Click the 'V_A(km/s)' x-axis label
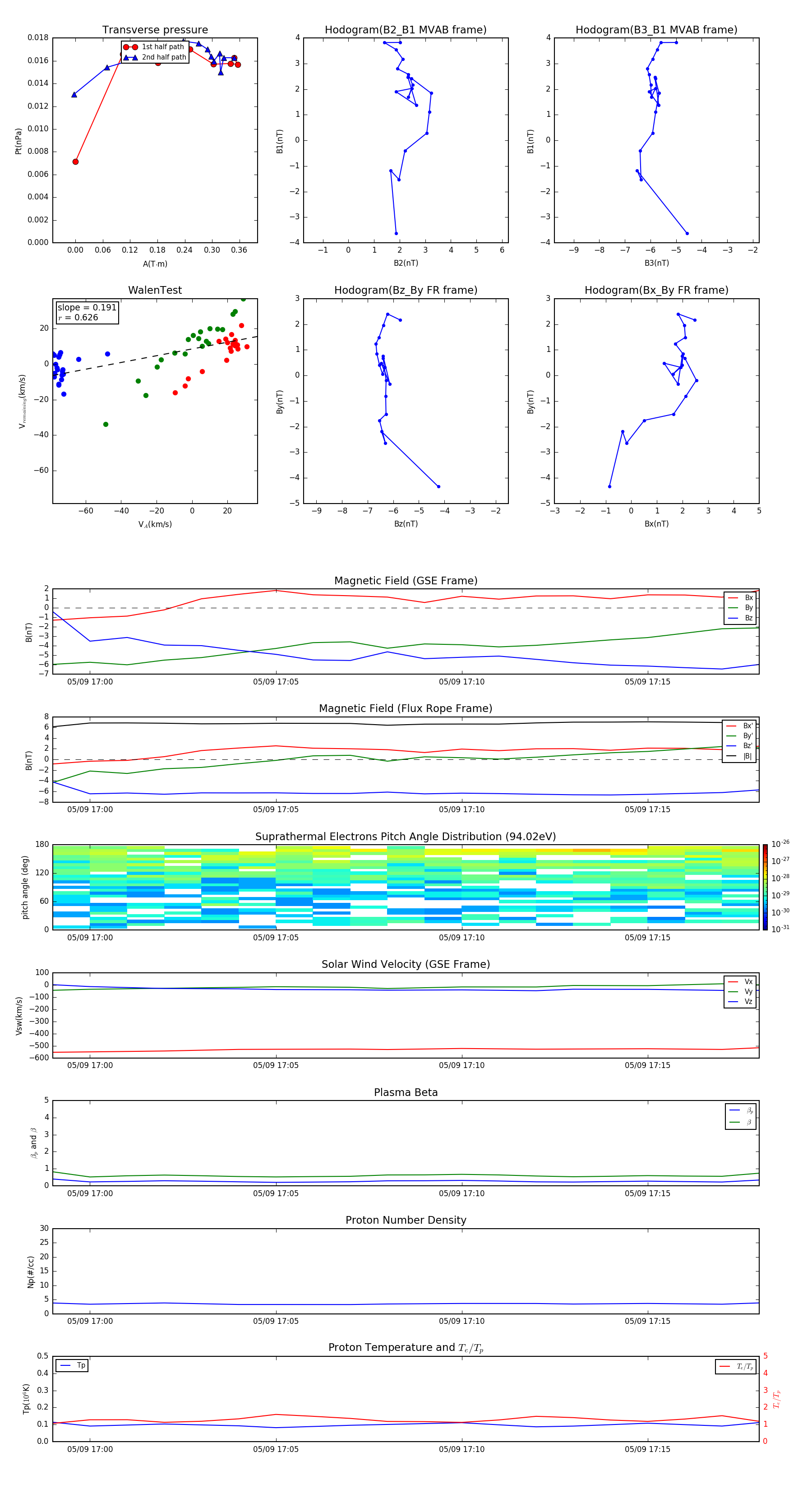This screenshot has width=812, height=1489. point(155,524)
